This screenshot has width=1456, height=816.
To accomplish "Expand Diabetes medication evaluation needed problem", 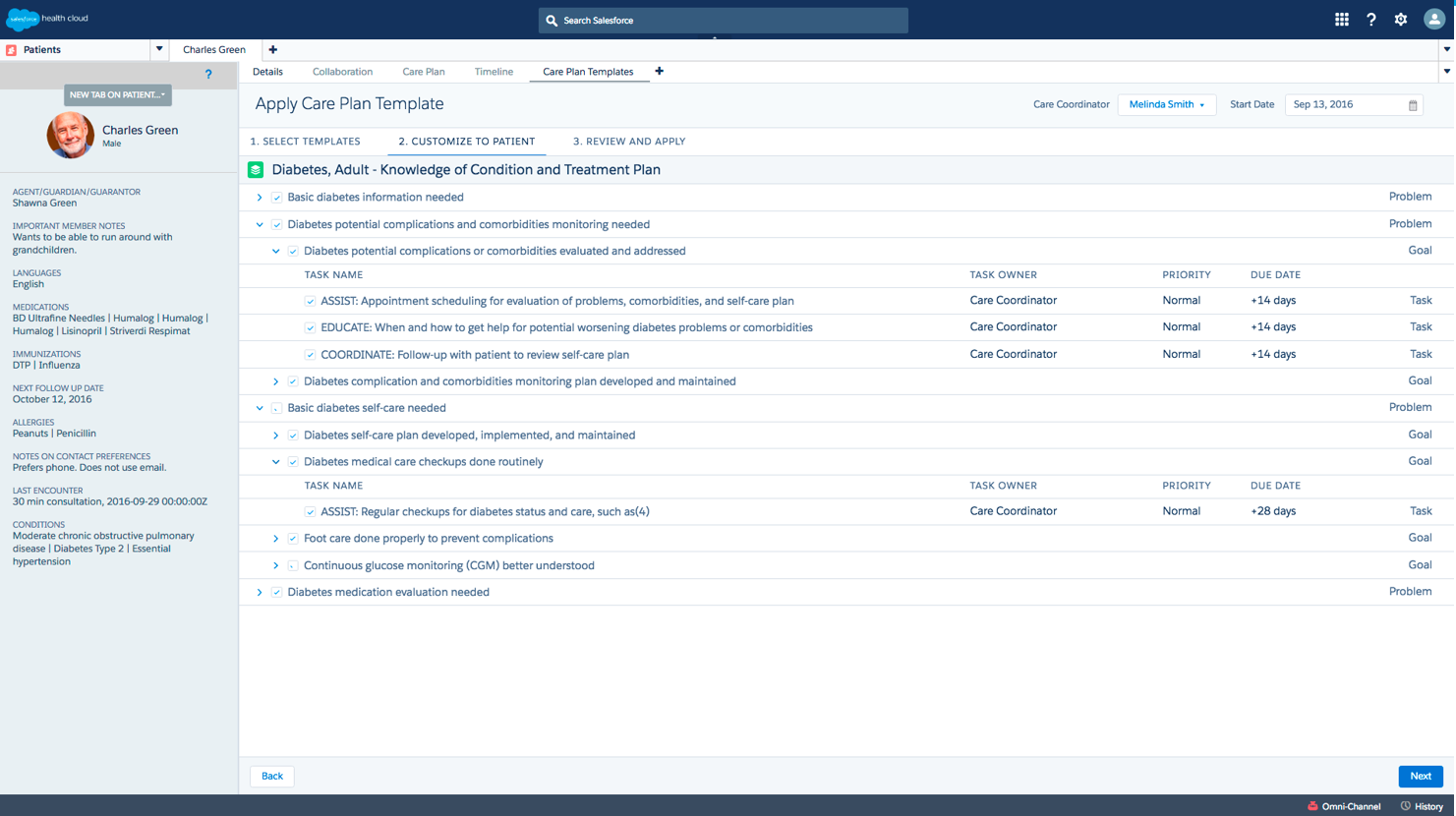I will tap(260, 593).
